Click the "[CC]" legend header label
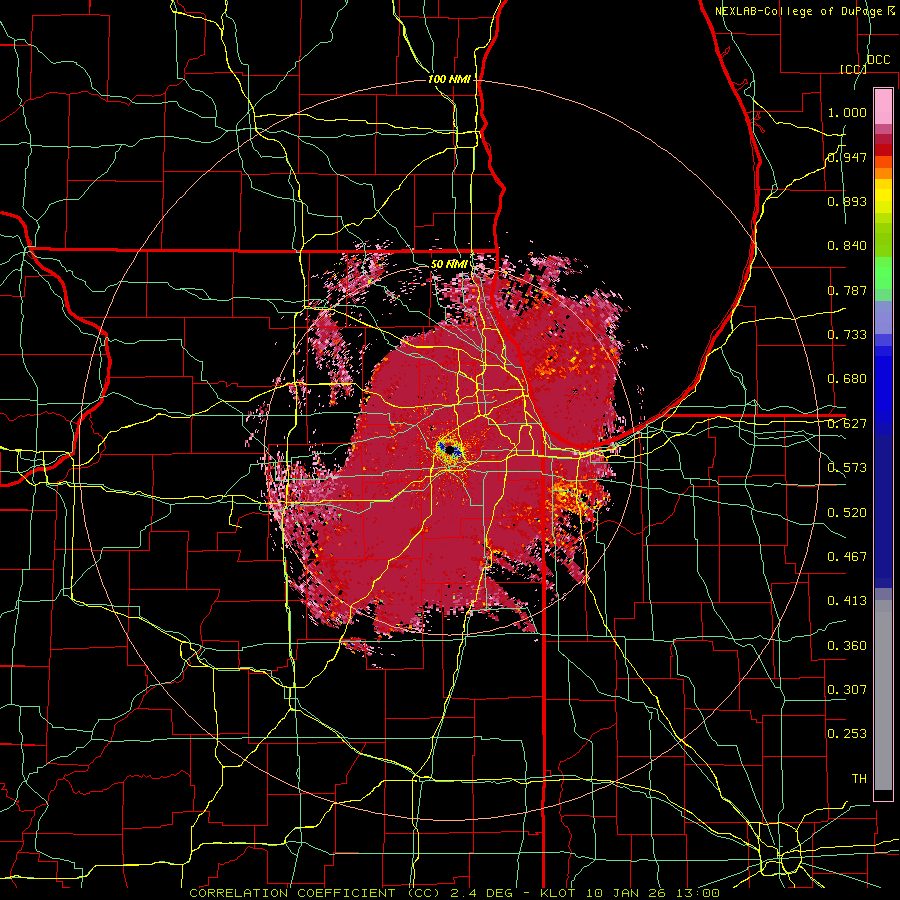Screen dimensions: 900x900 852,69
